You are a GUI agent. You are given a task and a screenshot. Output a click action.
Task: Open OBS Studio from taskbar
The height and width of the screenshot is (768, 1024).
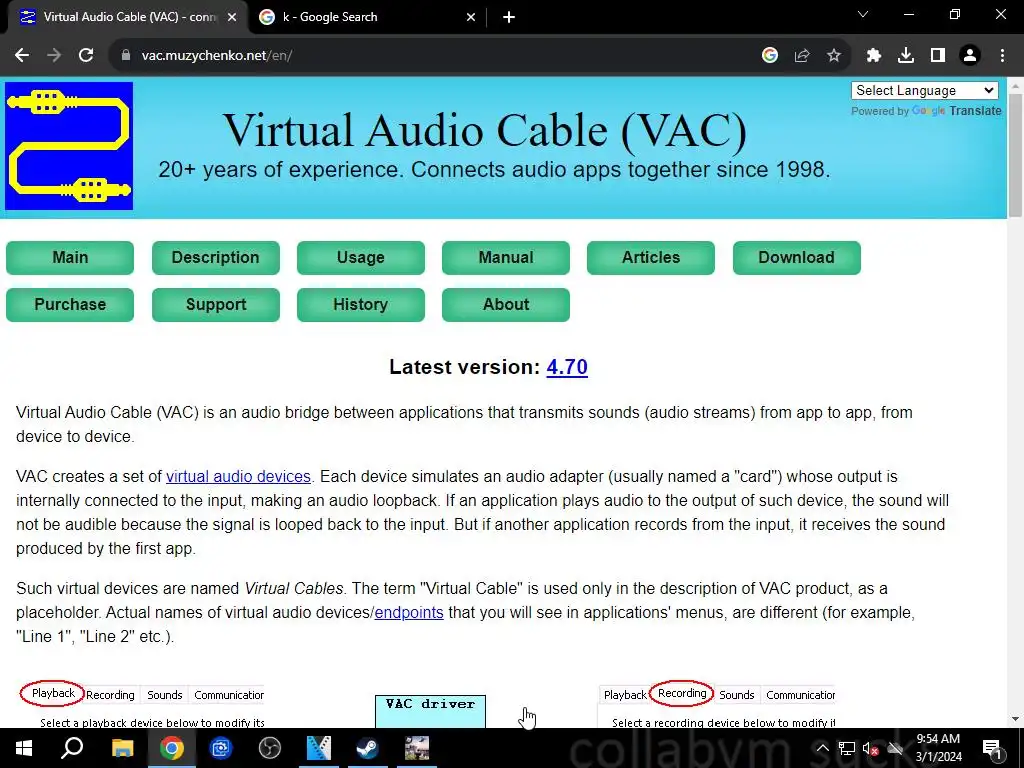tap(270, 748)
